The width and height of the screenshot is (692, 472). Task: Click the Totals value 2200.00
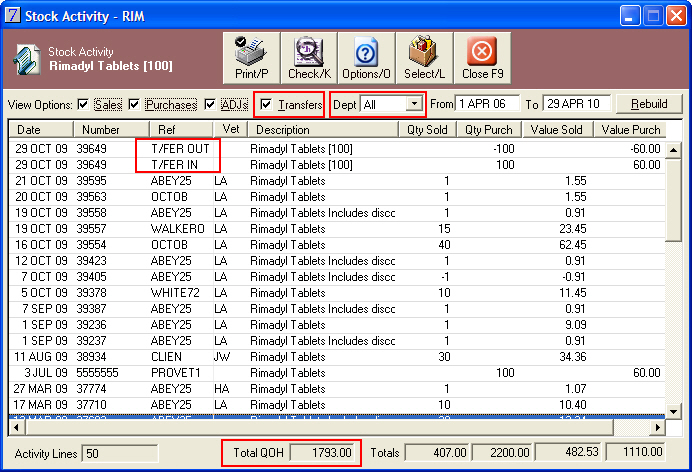(x=502, y=453)
